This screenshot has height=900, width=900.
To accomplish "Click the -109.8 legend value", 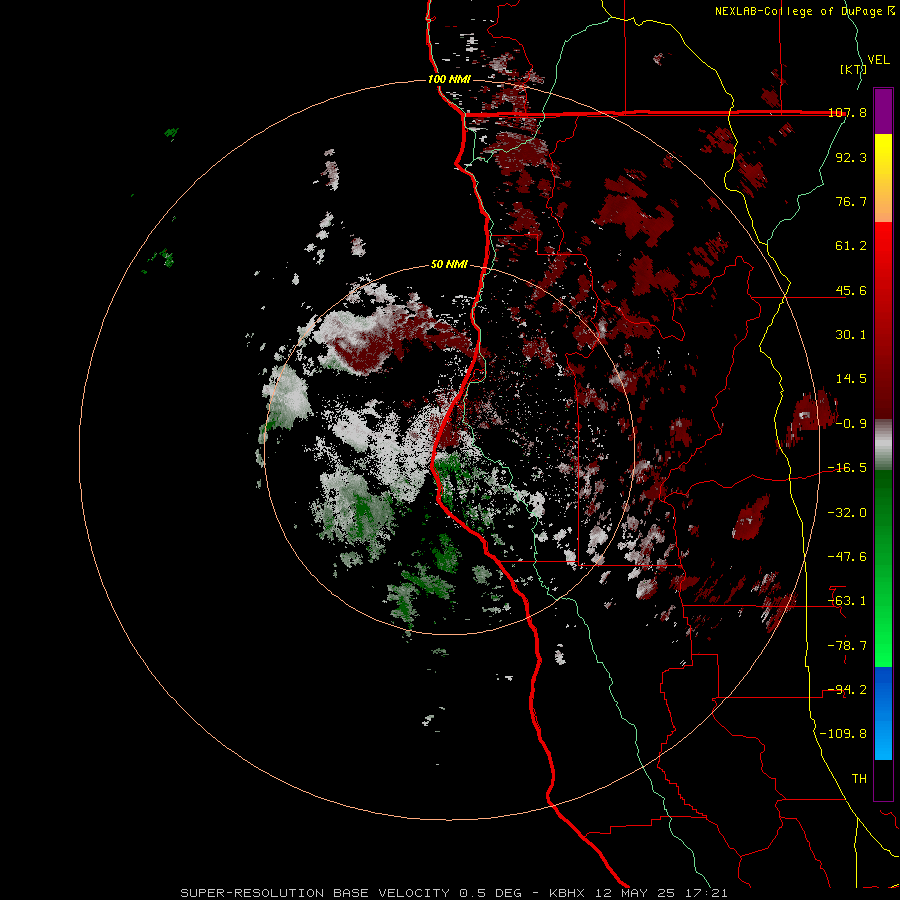I will [843, 734].
